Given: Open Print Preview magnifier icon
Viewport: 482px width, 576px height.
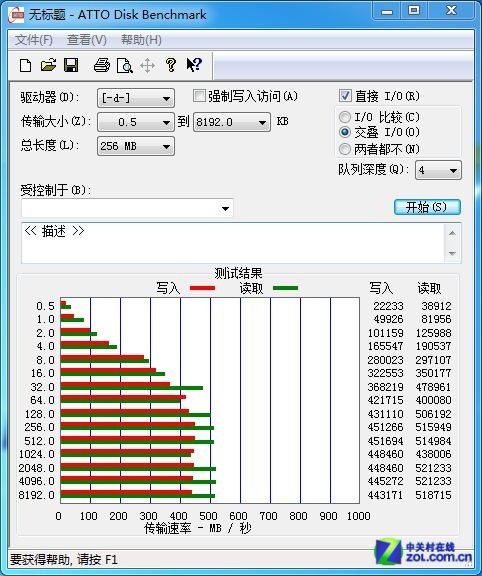Looking at the screenshot, I should [x=125, y=66].
